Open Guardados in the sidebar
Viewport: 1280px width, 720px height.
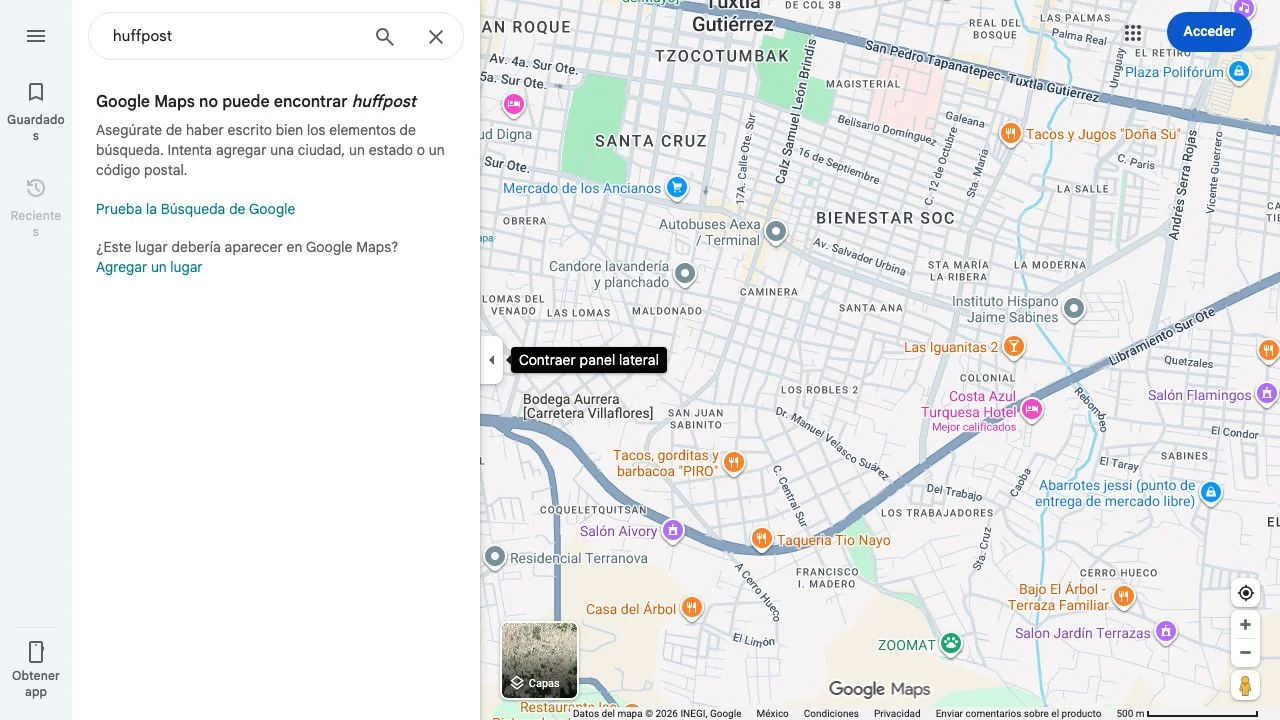tap(36, 105)
